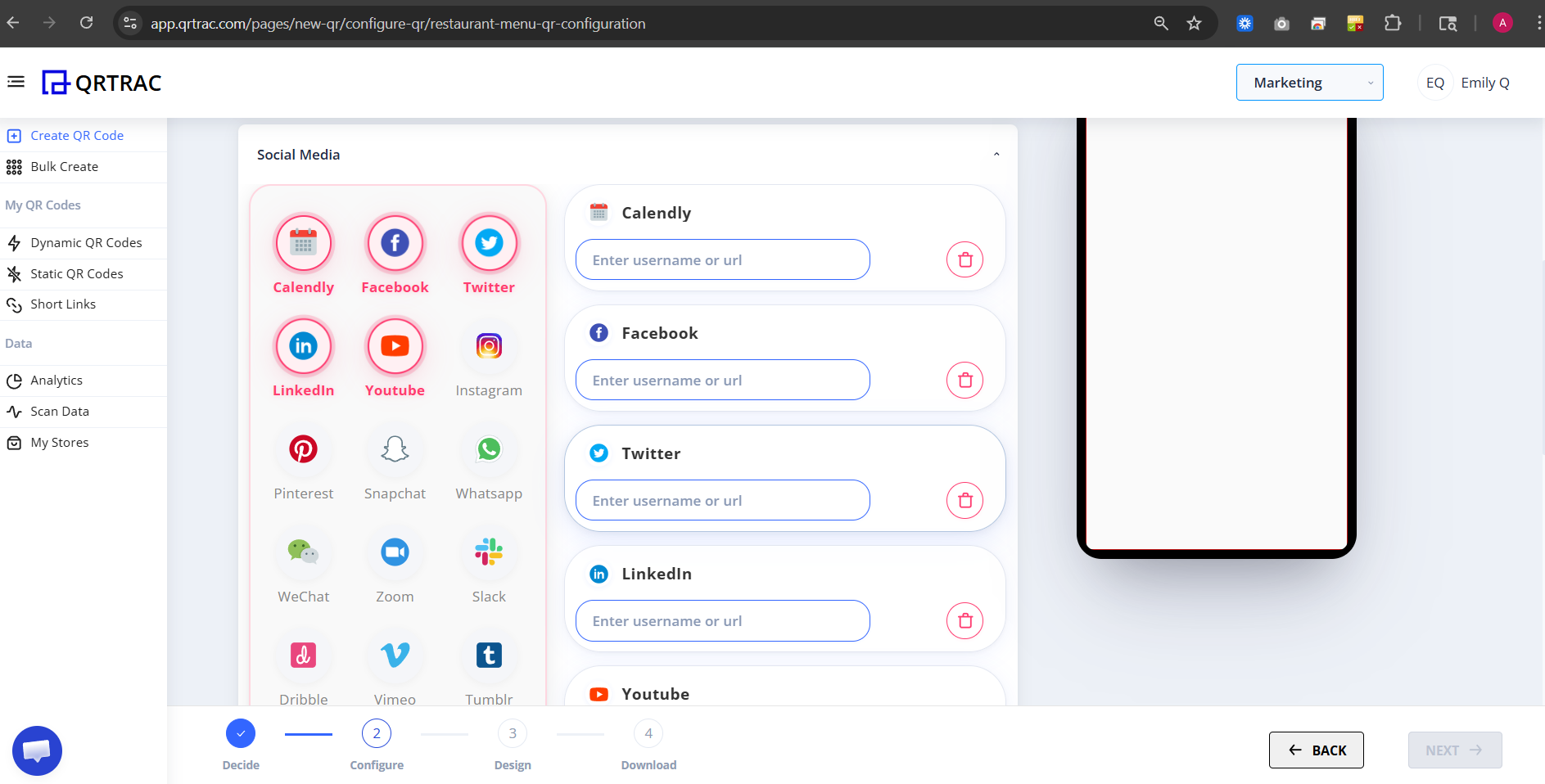Click the LinkedIn username field
1545x784 pixels.
(x=721, y=620)
